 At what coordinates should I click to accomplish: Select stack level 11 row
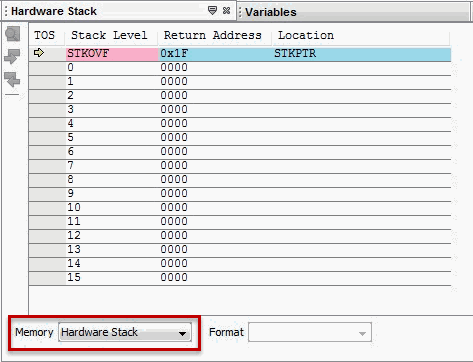(x=240, y=222)
